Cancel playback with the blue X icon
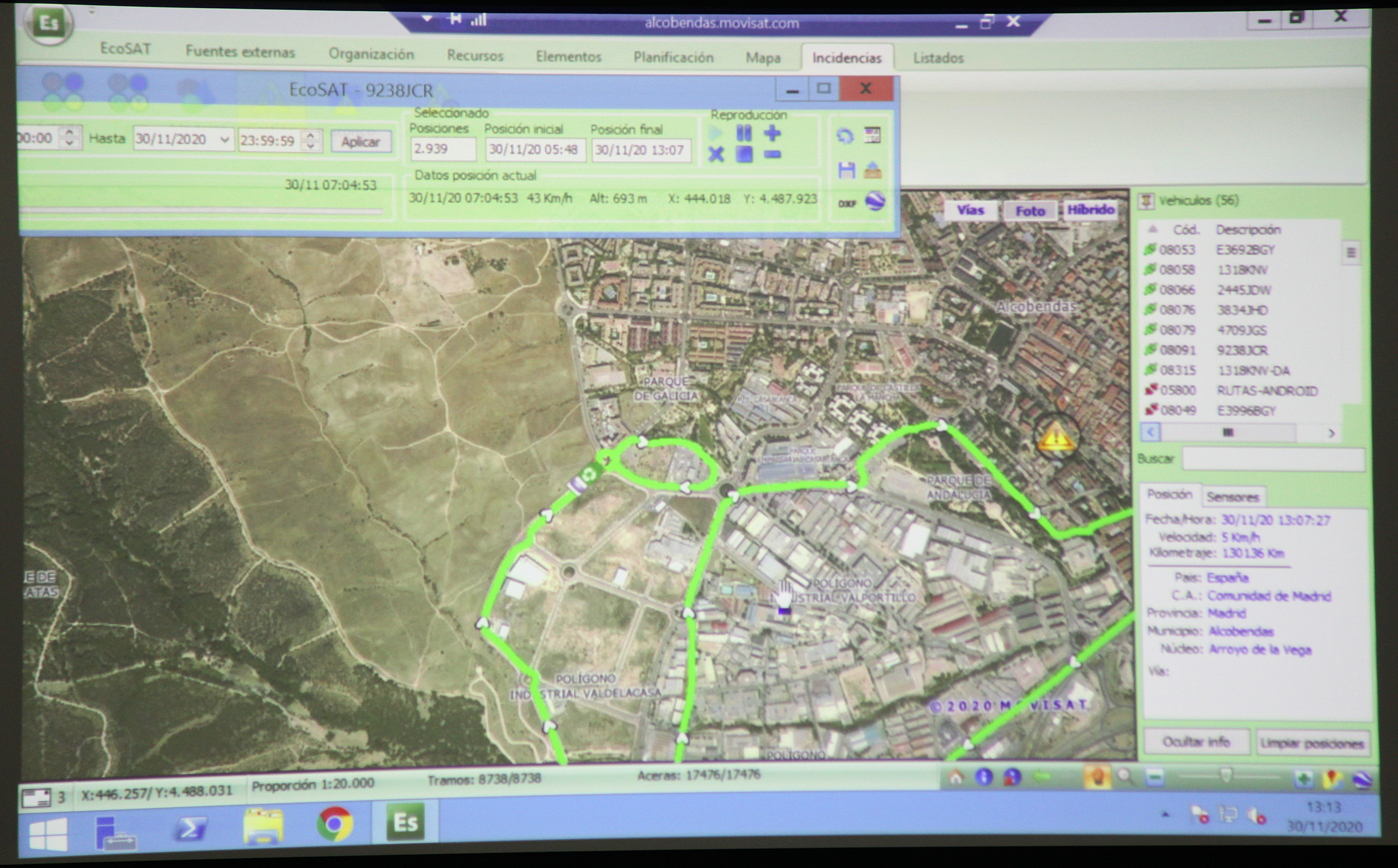 click(x=716, y=154)
